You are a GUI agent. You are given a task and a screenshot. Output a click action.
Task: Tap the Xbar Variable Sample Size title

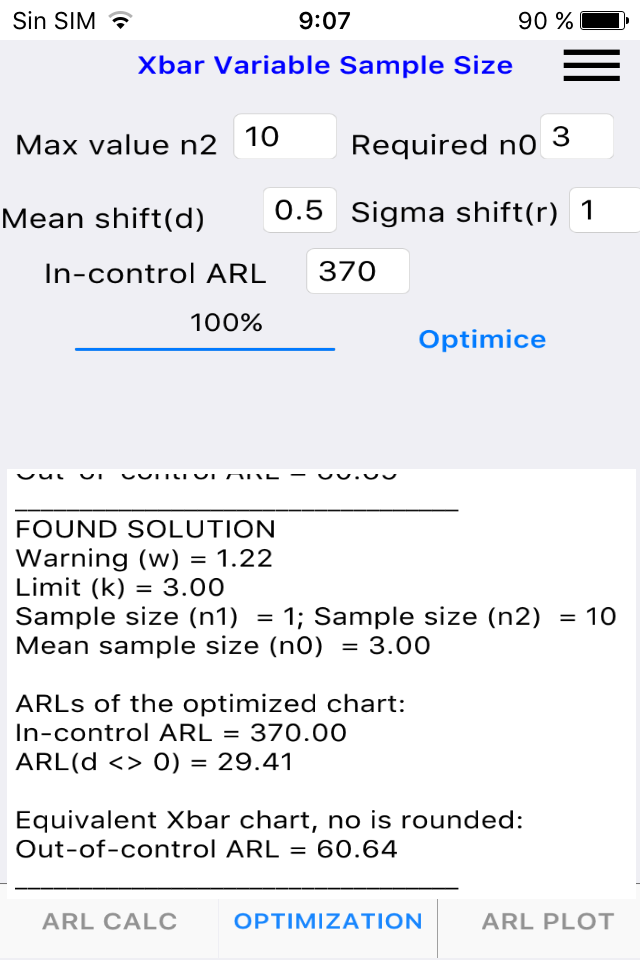(325, 65)
